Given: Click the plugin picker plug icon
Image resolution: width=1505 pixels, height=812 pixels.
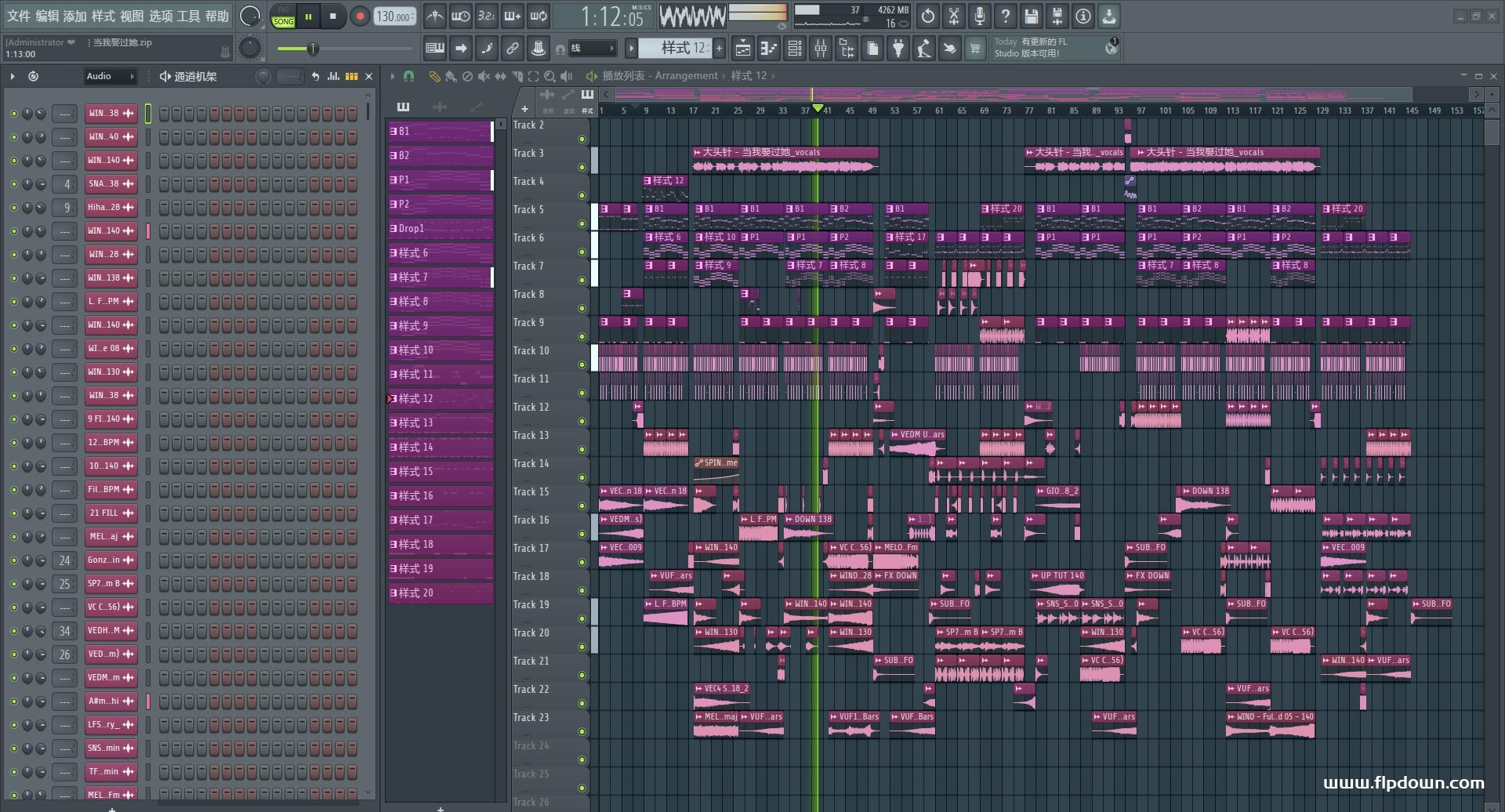Looking at the screenshot, I should (898, 49).
